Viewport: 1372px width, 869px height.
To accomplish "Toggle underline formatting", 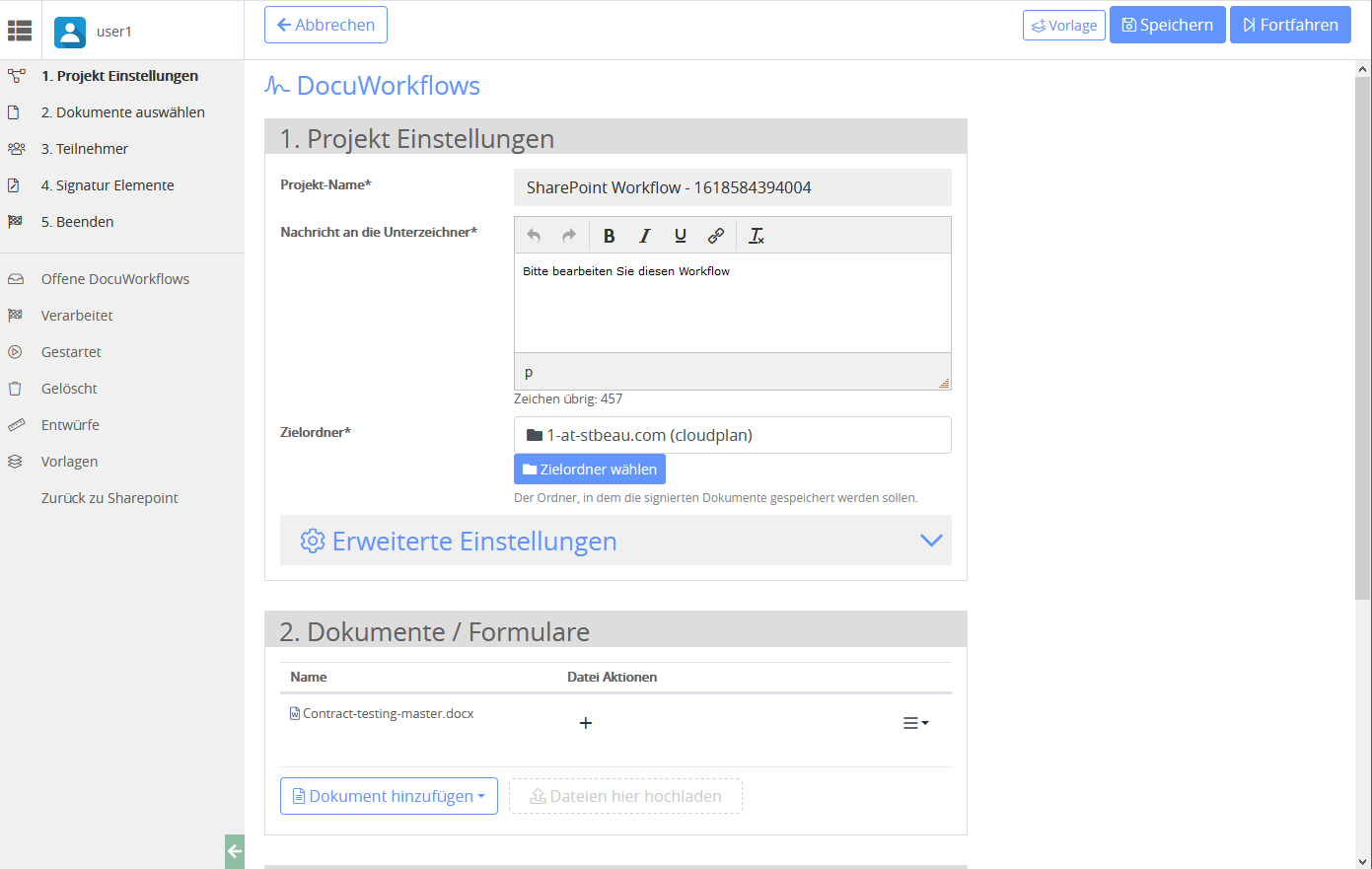I will point(680,235).
